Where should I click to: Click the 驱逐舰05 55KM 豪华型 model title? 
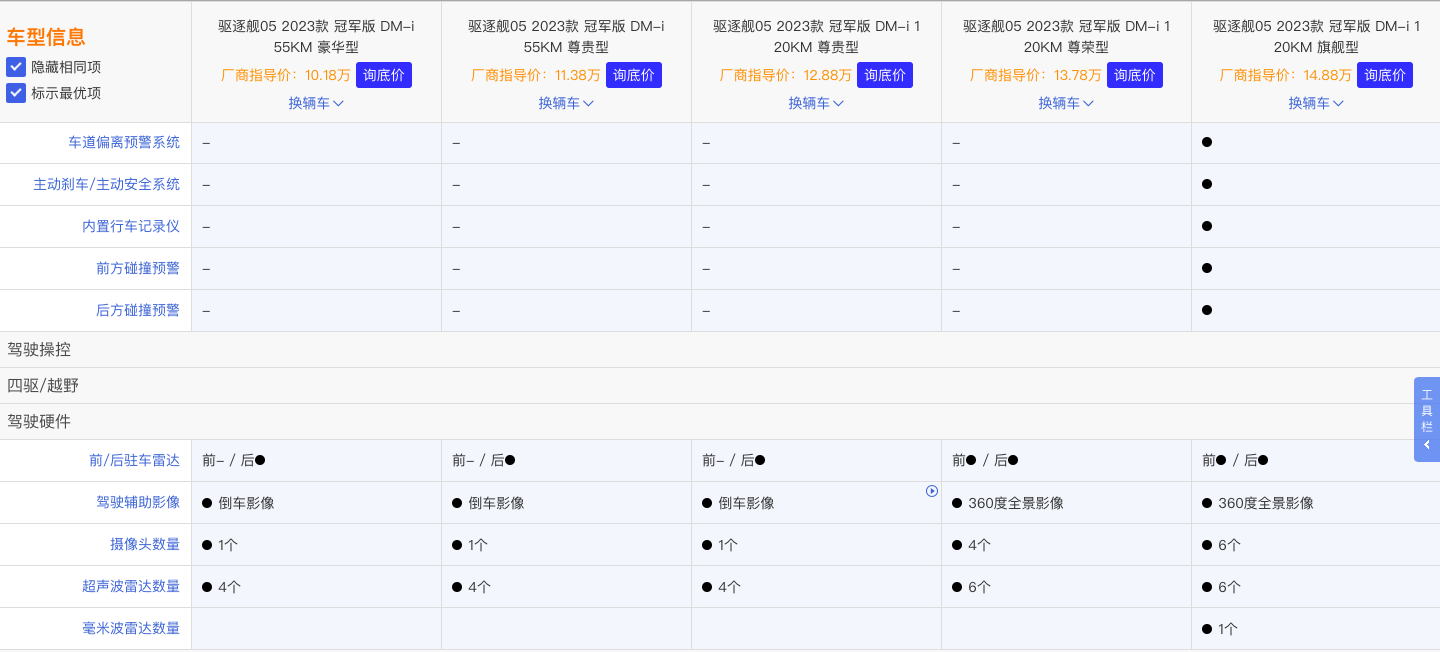[x=316, y=37]
